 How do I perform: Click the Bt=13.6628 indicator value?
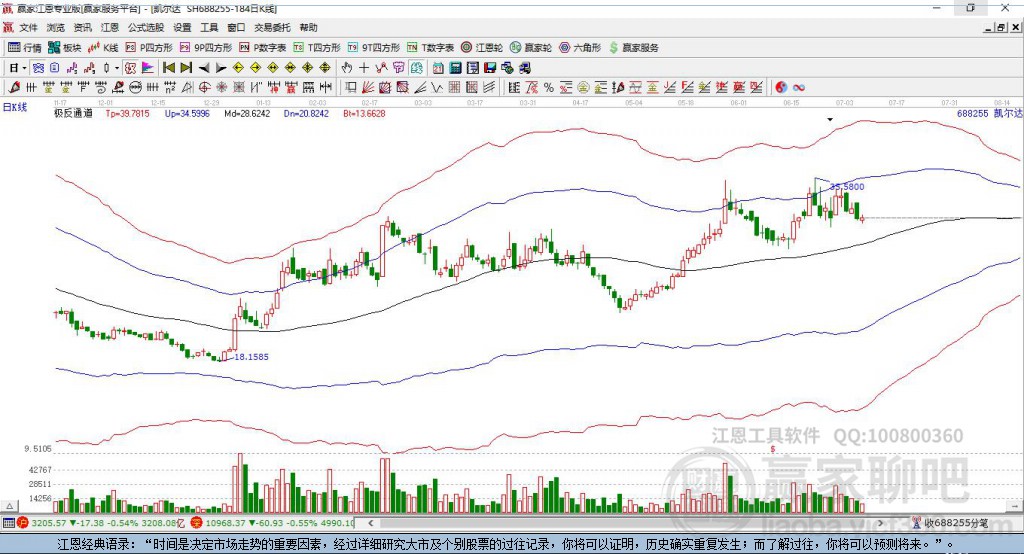364,113
